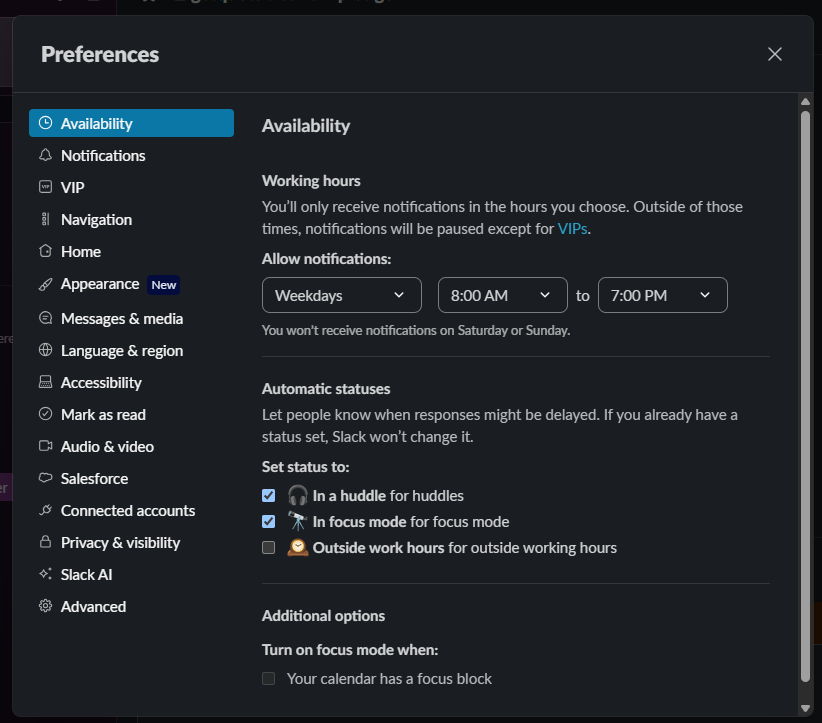Click the Advanced gear icon

[x=46, y=606]
